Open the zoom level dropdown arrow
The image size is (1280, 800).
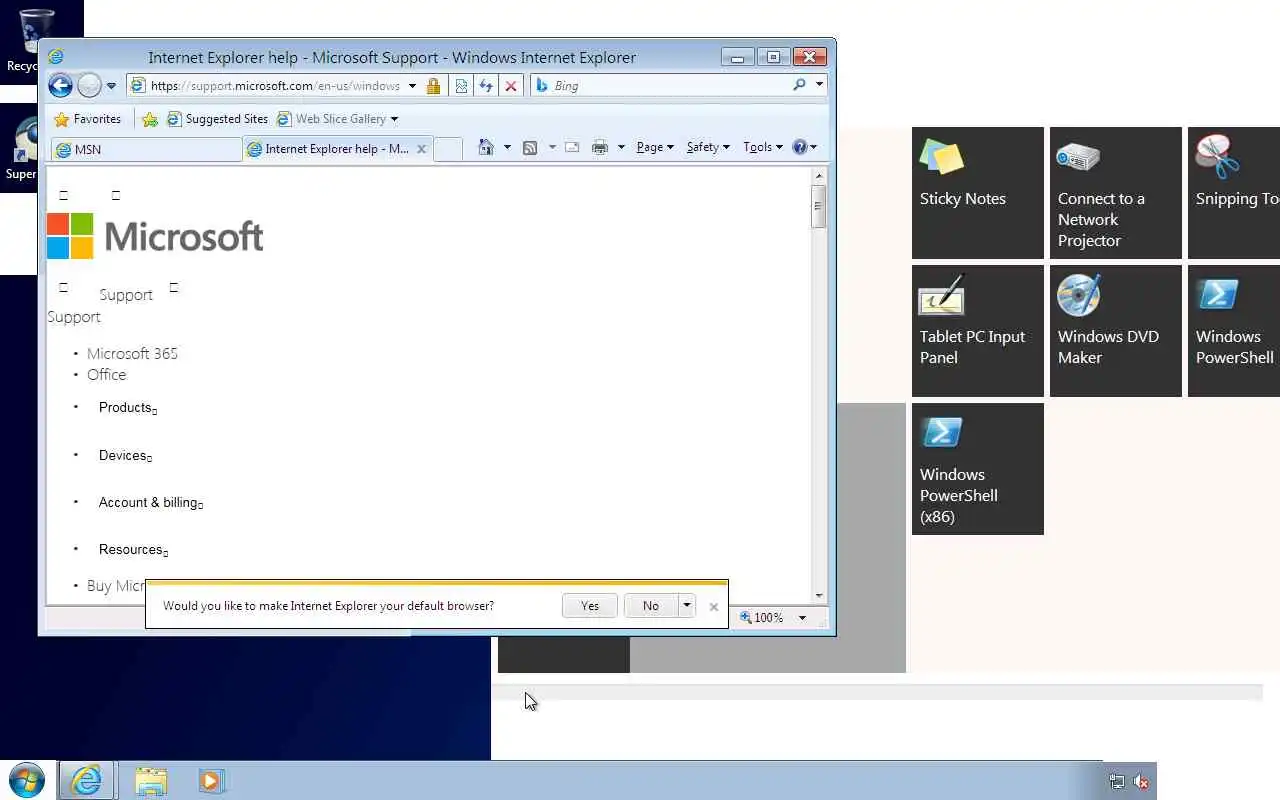click(802, 618)
